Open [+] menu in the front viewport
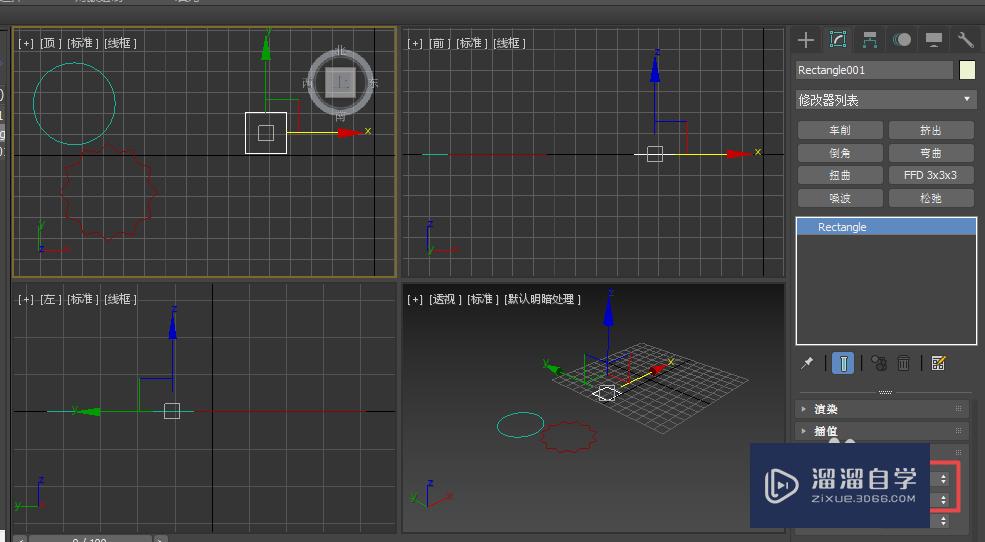 tap(415, 43)
